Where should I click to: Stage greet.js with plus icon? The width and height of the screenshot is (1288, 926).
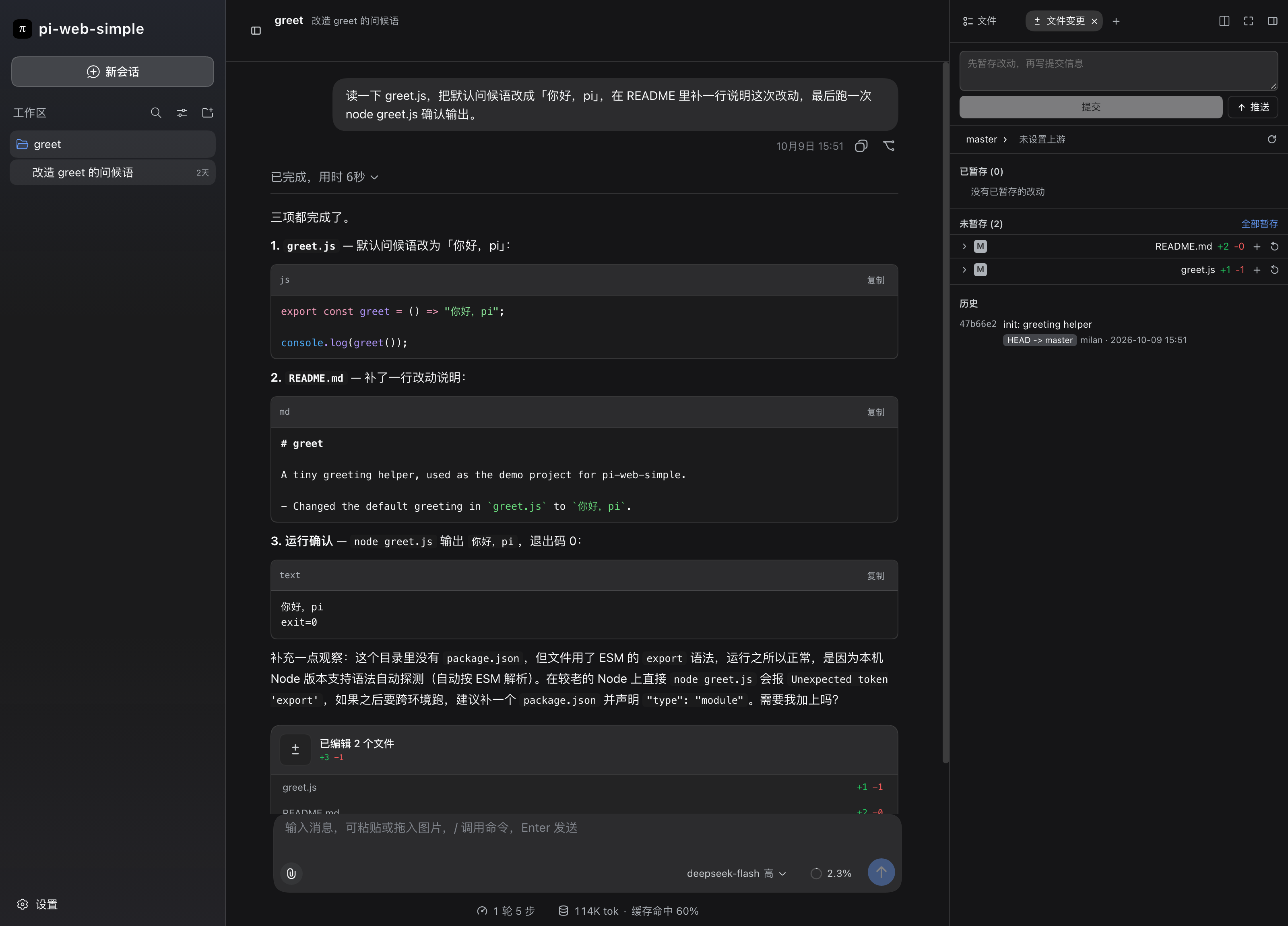1257,270
